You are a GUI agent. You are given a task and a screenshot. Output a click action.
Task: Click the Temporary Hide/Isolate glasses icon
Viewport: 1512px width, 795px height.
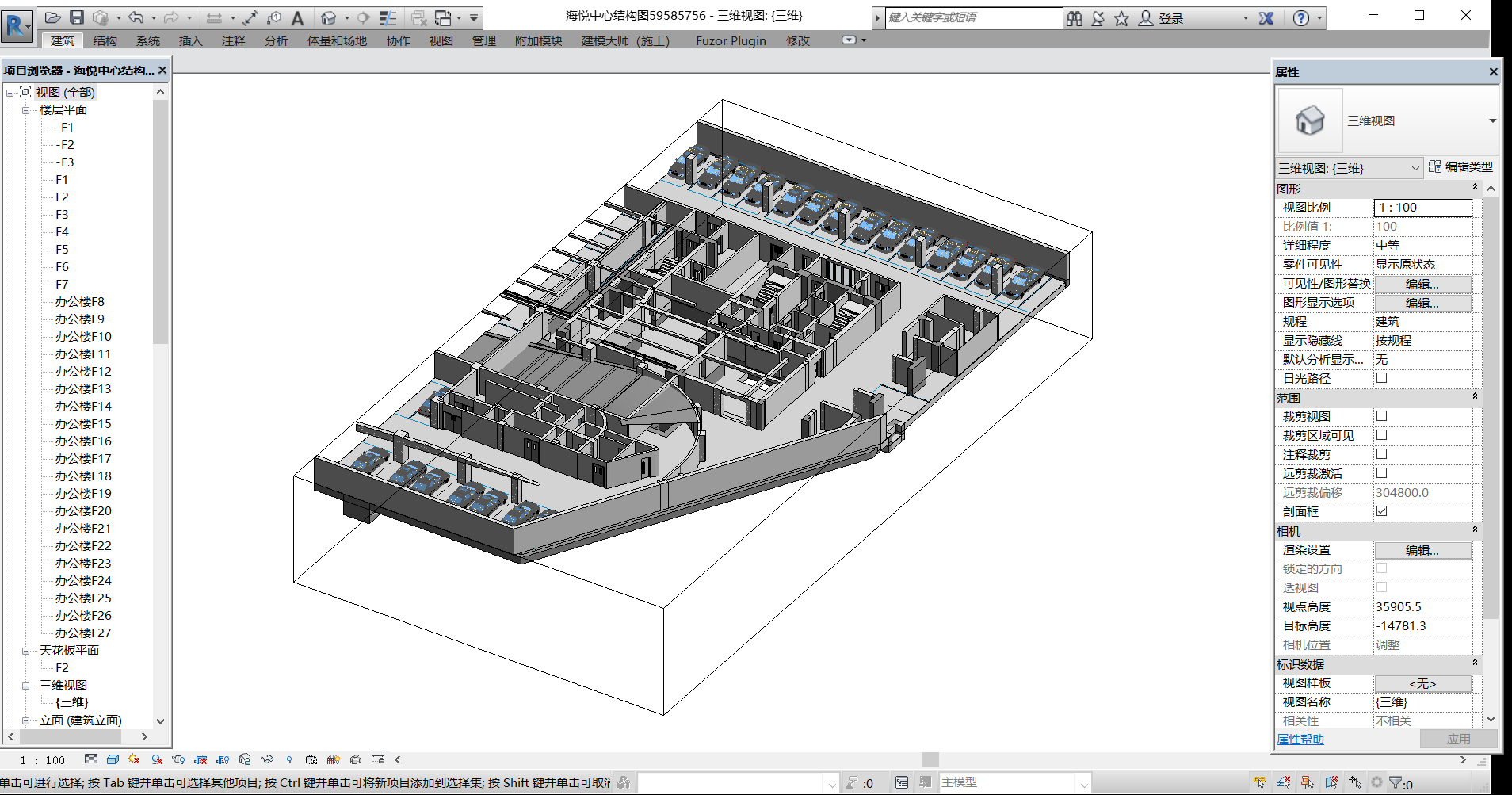[x=267, y=759]
